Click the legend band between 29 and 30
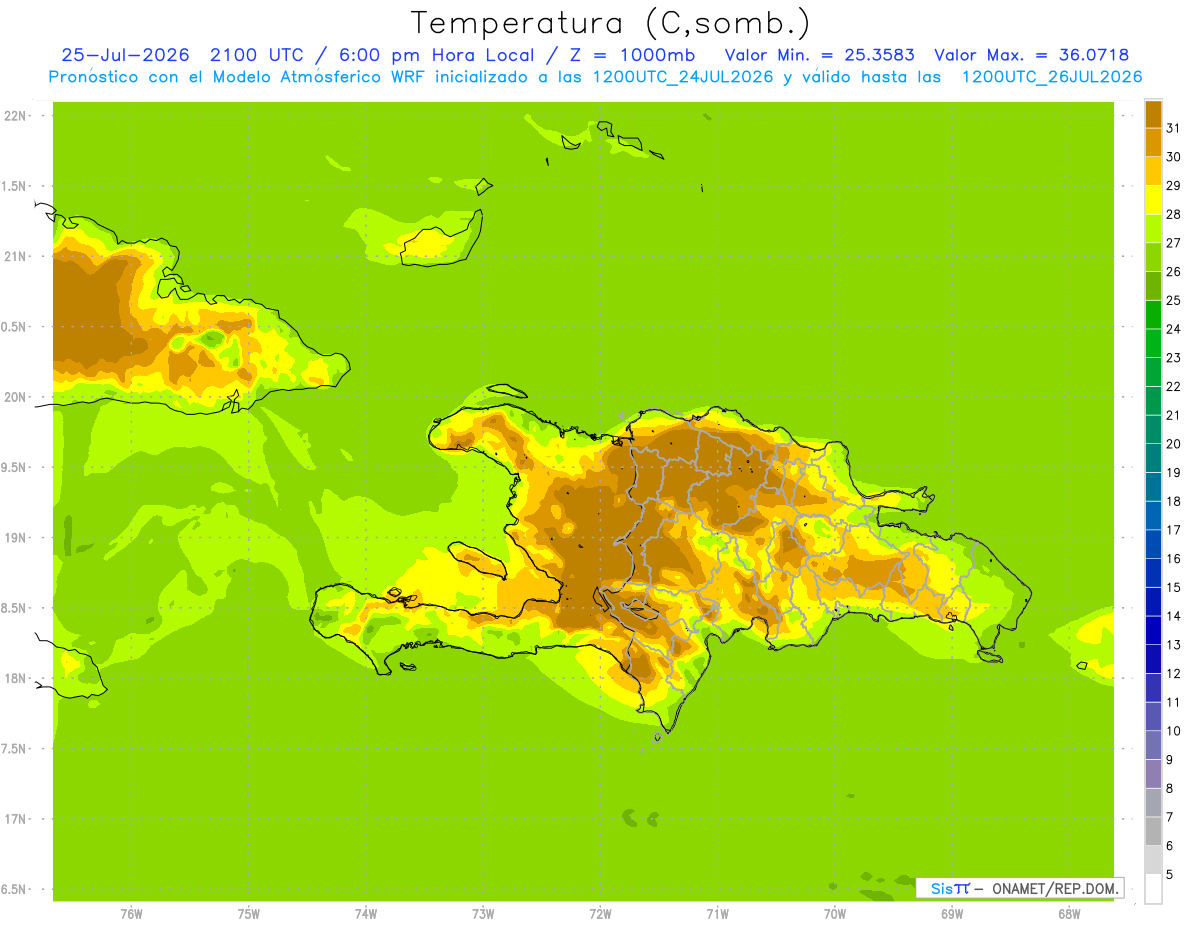The height and width of the screenshot is (927, 1200). (1153, 171)
